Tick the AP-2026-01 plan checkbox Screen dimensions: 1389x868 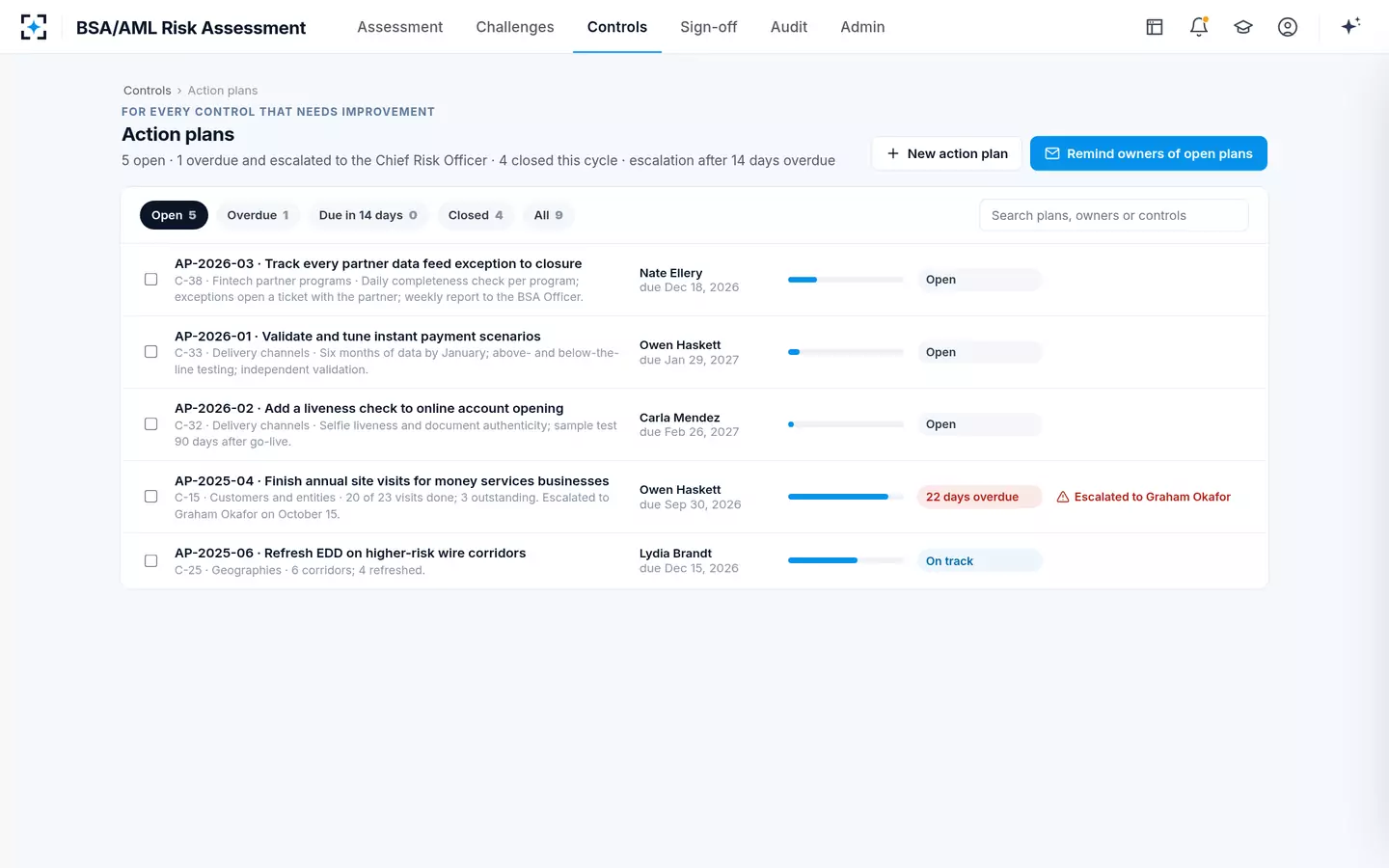tap(151, 352)
